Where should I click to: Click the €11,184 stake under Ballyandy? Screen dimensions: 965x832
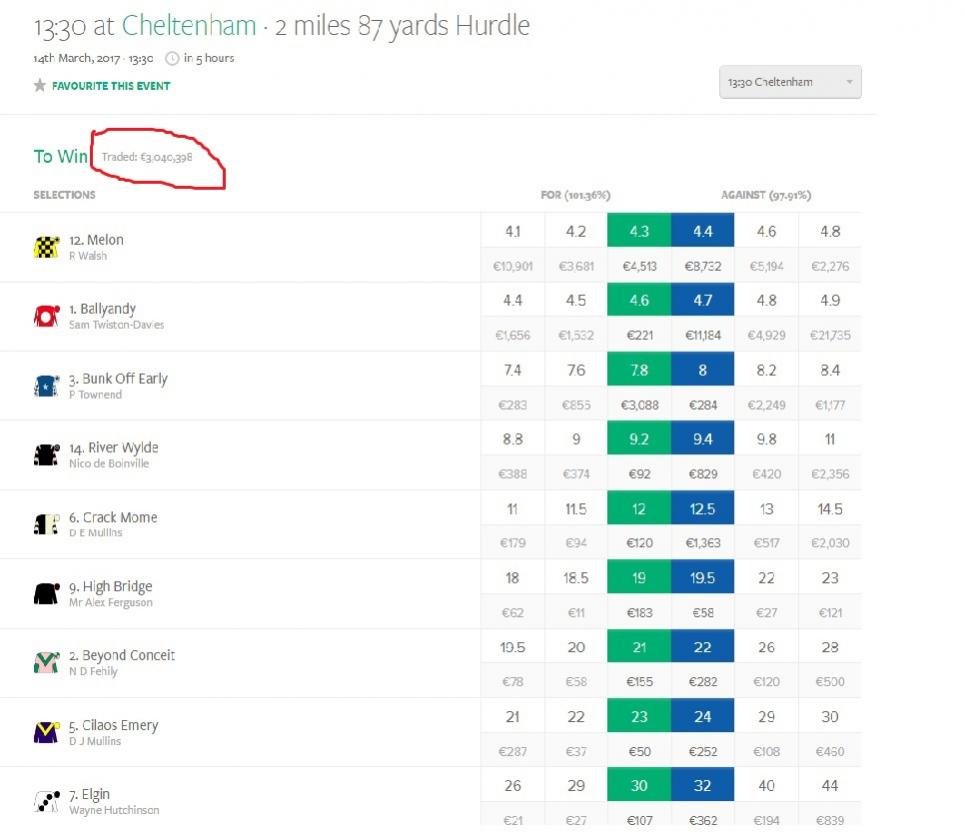click(702, 335)
